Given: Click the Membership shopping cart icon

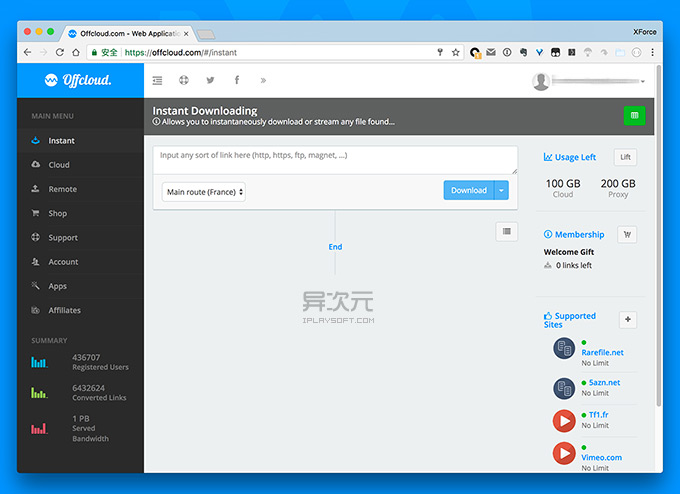Looking at the screenshot, I should [627, 235].
